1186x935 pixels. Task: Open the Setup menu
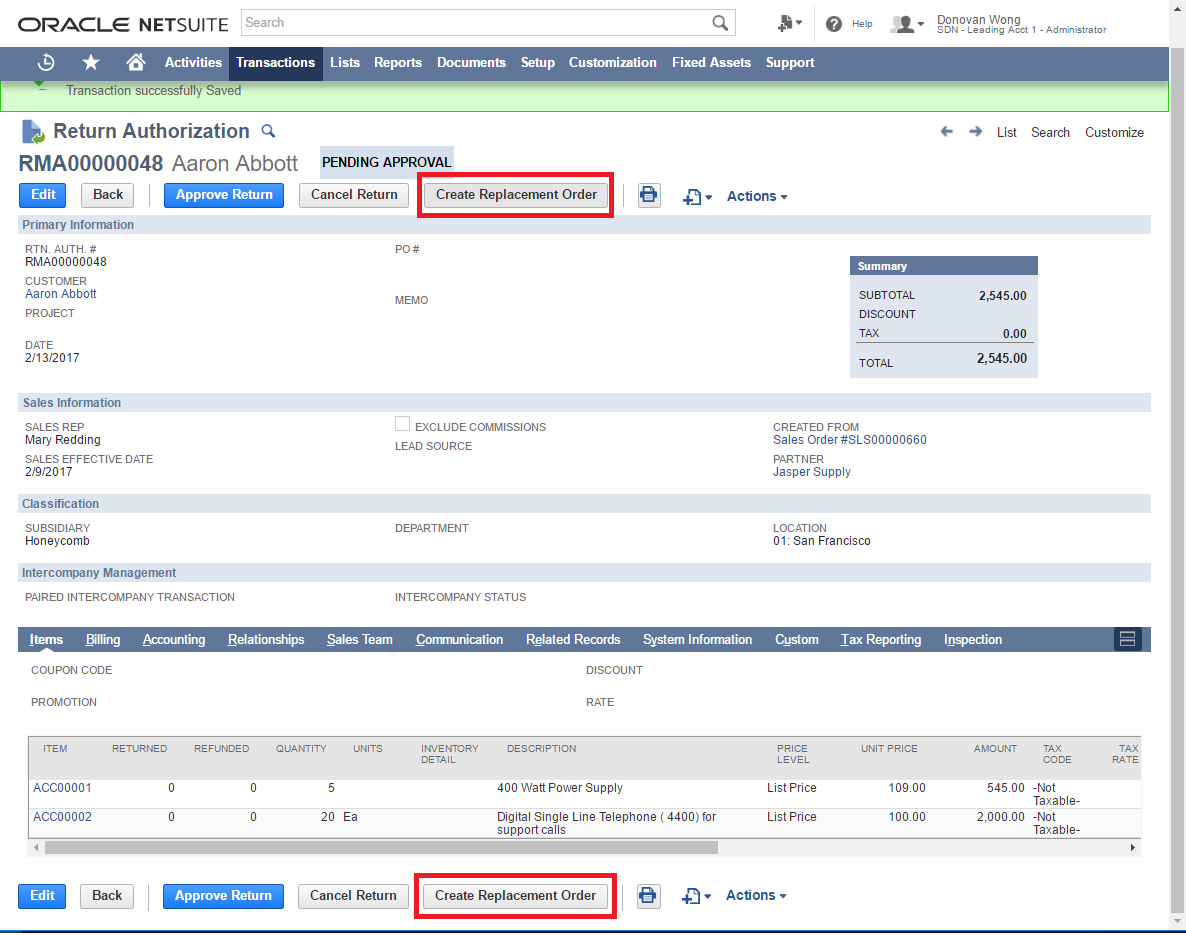pyautogui.click(x=538, y=63)
